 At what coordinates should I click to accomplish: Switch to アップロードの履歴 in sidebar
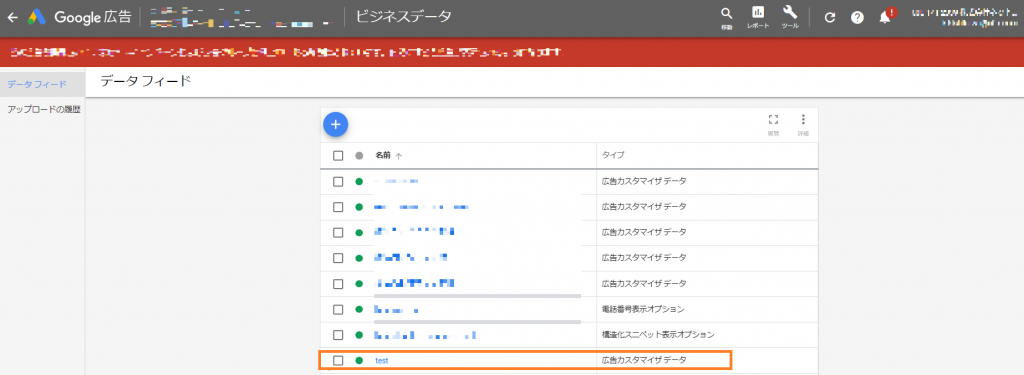42,110
